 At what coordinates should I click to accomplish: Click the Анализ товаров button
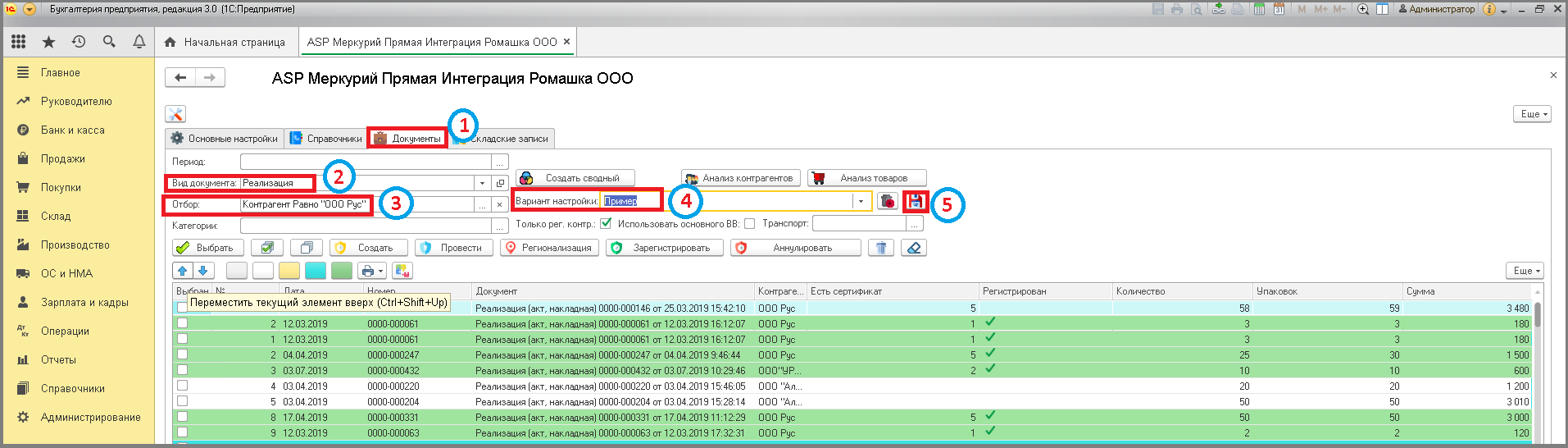[867, 178]
